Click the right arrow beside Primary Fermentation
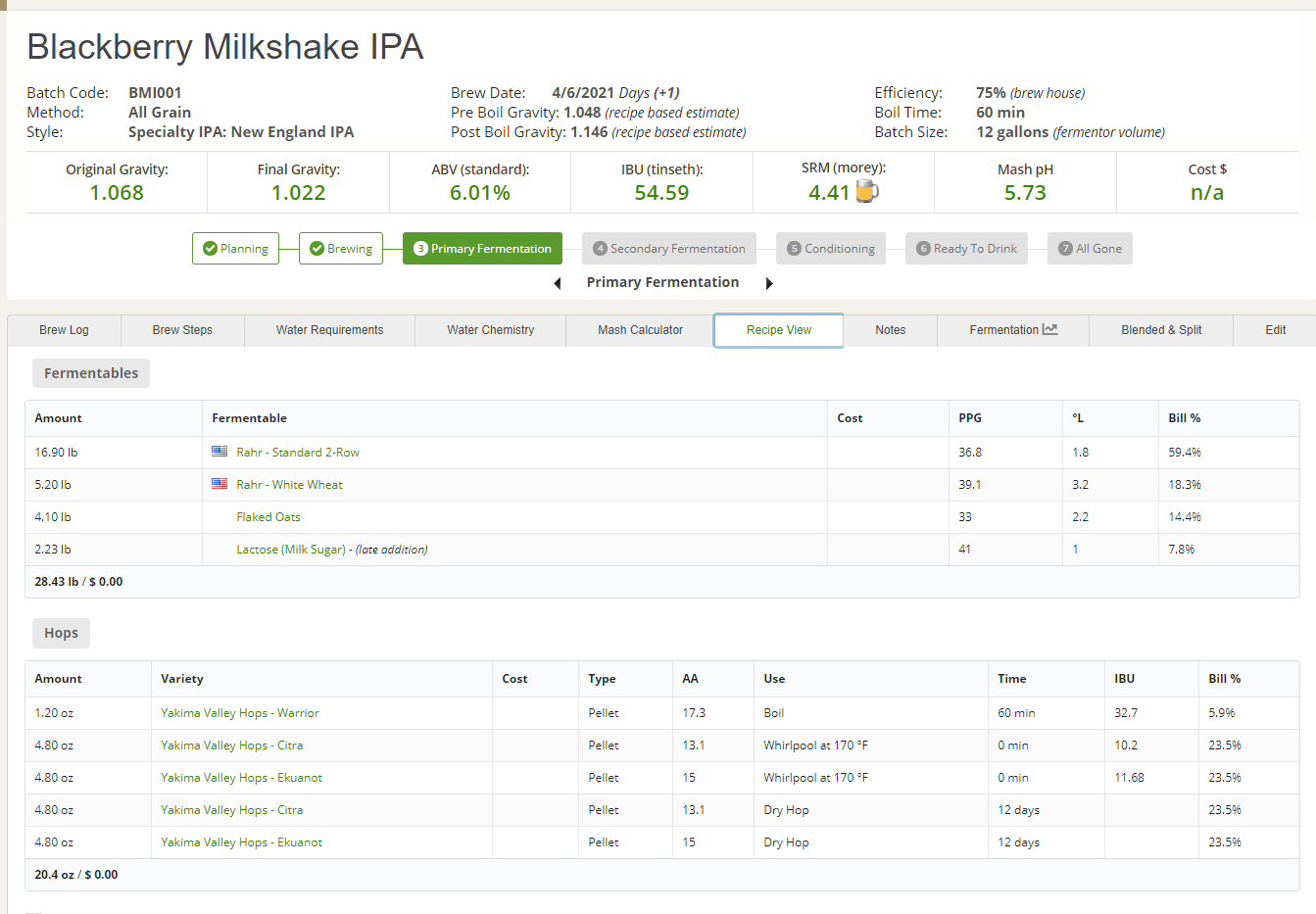Image resolution: width=1316 pixels, height=914 pixels. [x=769, y=283]
